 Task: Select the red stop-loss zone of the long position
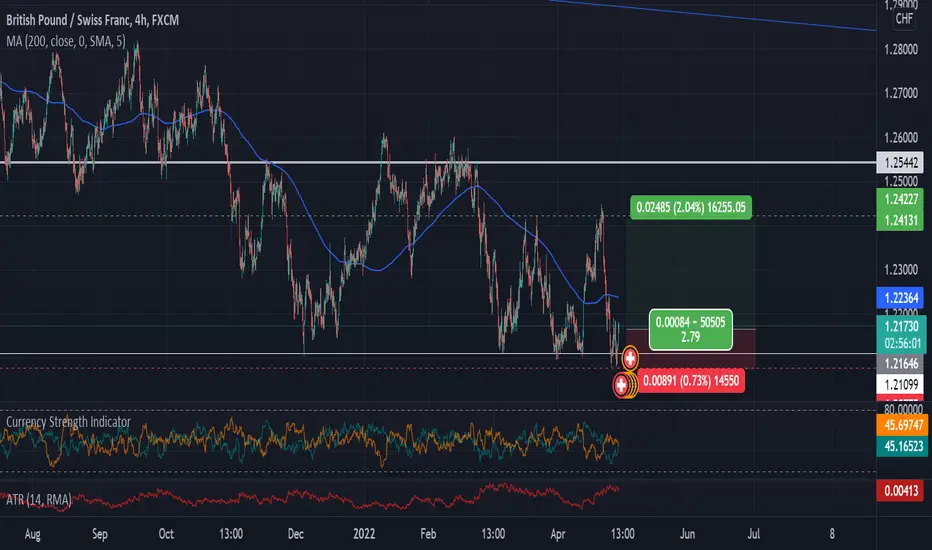point(691,348)
